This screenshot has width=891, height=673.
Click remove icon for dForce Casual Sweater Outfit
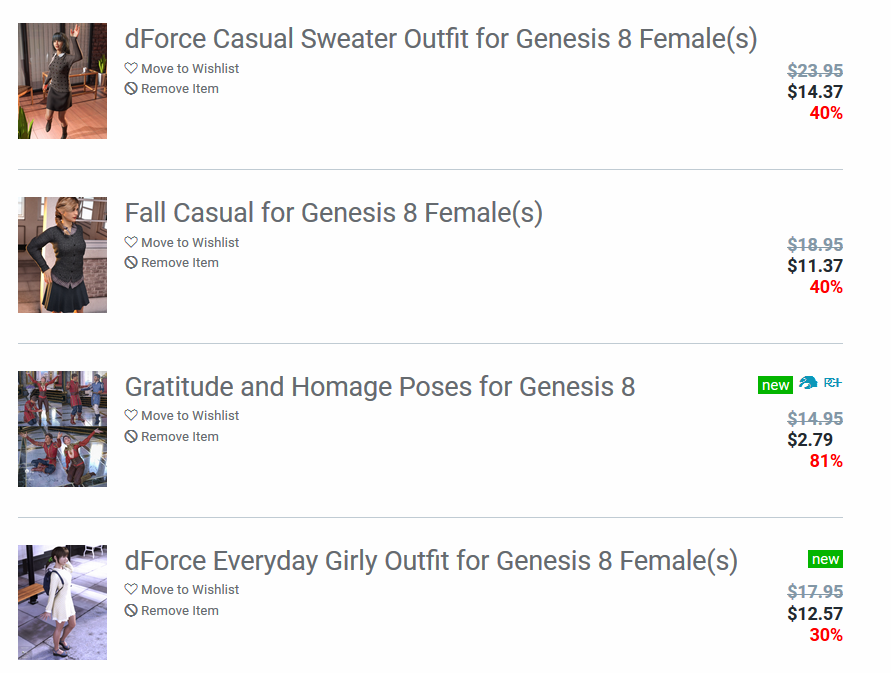(x=131, y=89)
